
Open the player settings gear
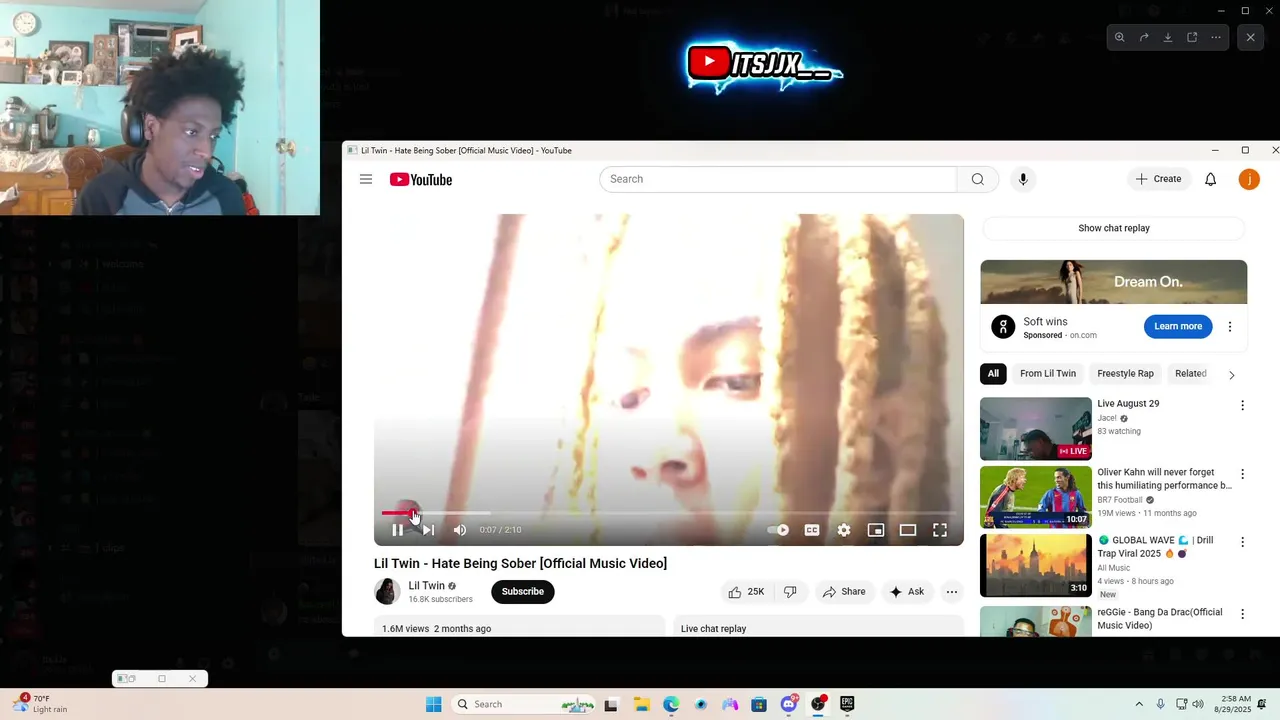click(844, 530)
